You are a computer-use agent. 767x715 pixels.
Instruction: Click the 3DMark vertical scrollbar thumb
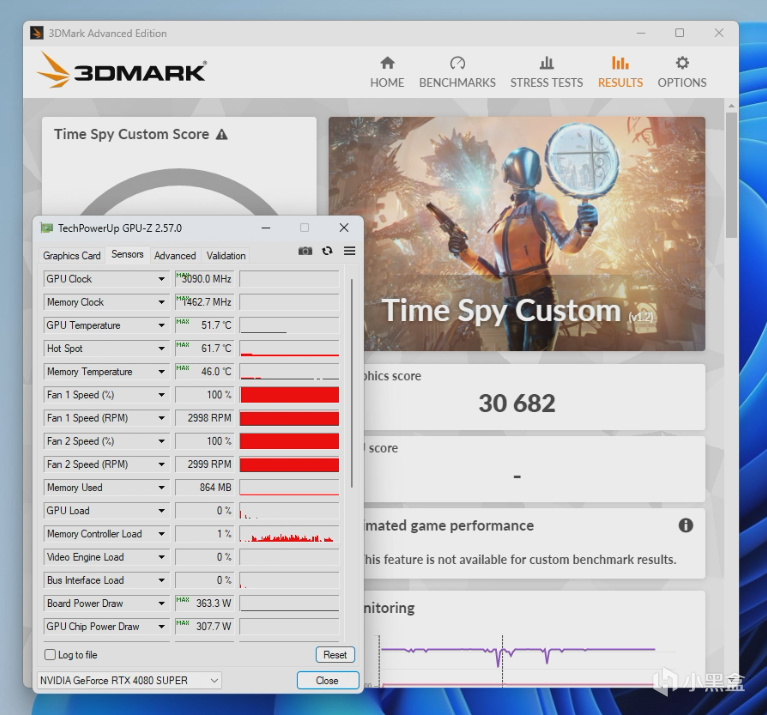(731, 175)
